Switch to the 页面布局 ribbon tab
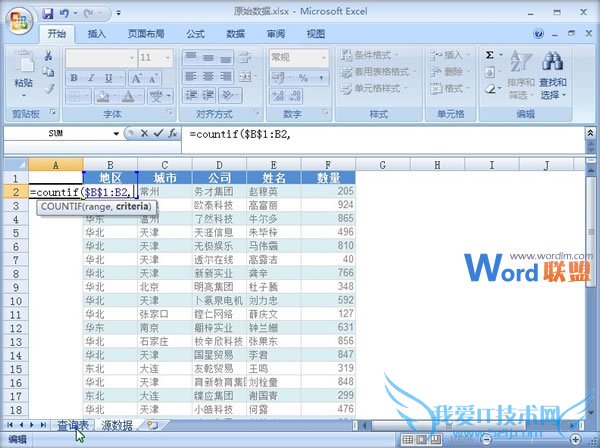The width and height of the screenshot is (600, 448). [x=146, y=34]
